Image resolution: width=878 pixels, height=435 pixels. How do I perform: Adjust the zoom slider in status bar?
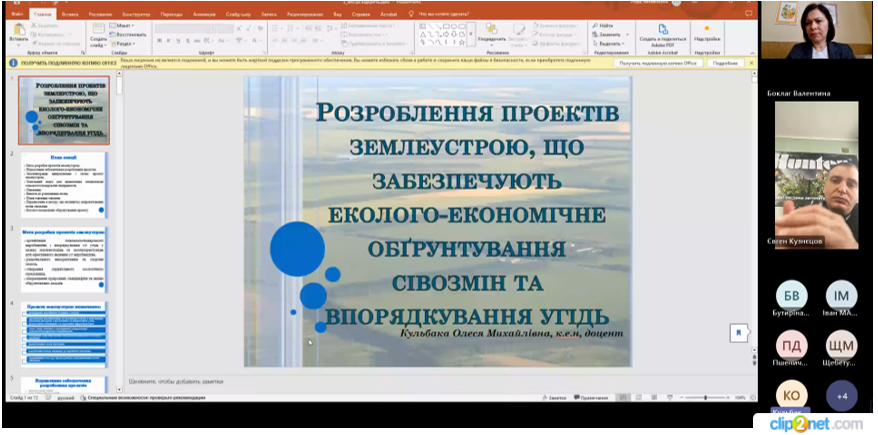[705, 397]
